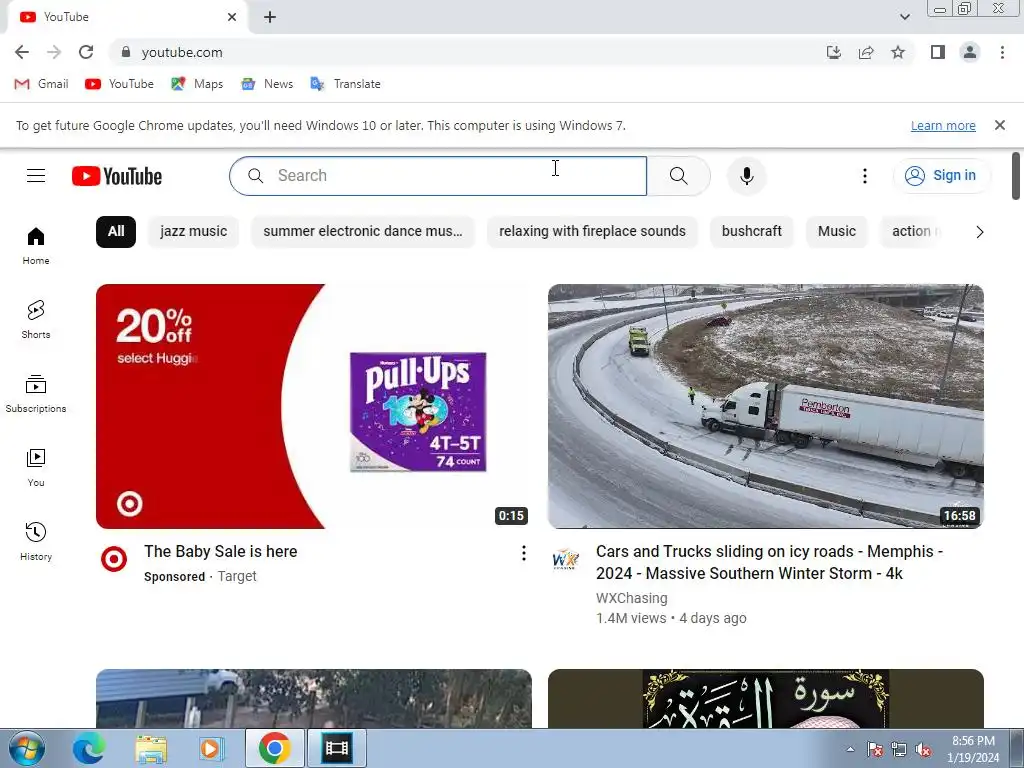Open News bookmark
This screenshot has height=768, width=1024.
(x=267, y=84)
